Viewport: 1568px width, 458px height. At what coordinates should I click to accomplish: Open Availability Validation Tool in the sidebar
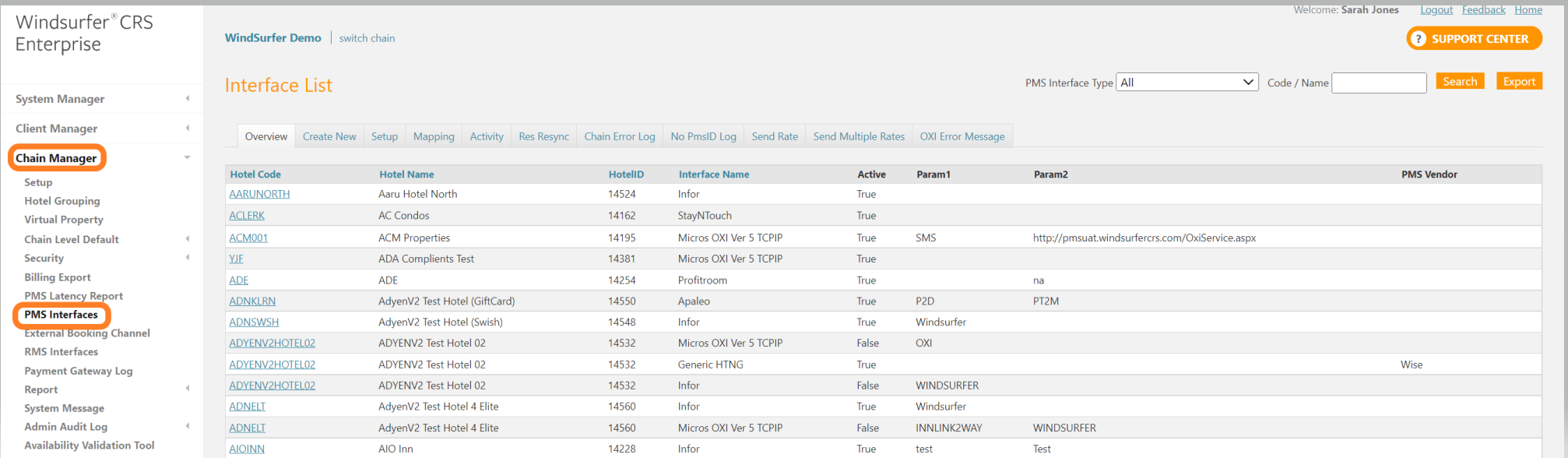pyautogui.click(x=90, y=446)
